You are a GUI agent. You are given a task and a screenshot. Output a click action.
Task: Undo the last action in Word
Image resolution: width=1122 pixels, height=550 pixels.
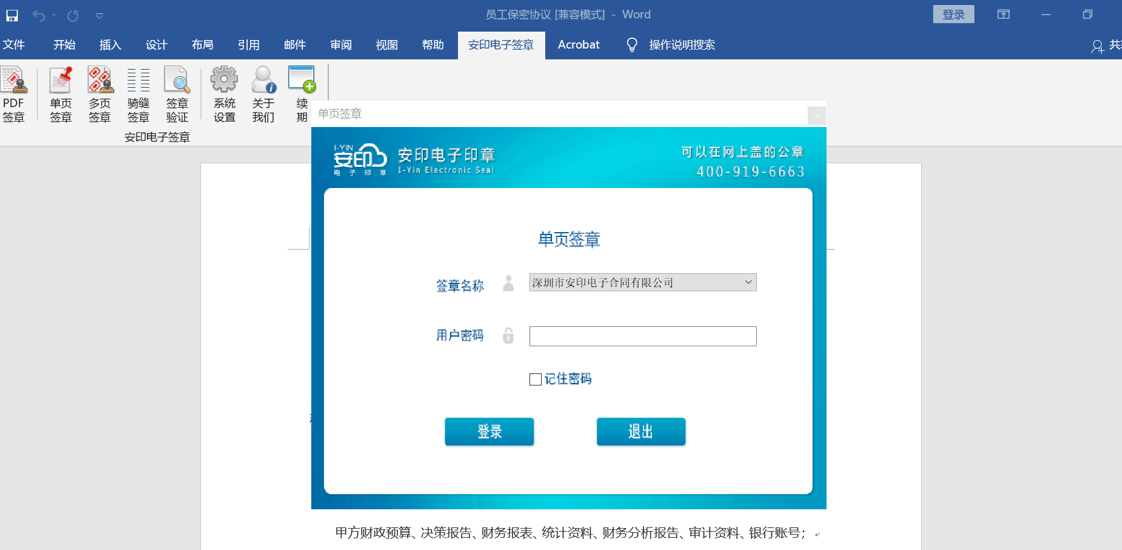pyautogui.click(x=39, y=15)
